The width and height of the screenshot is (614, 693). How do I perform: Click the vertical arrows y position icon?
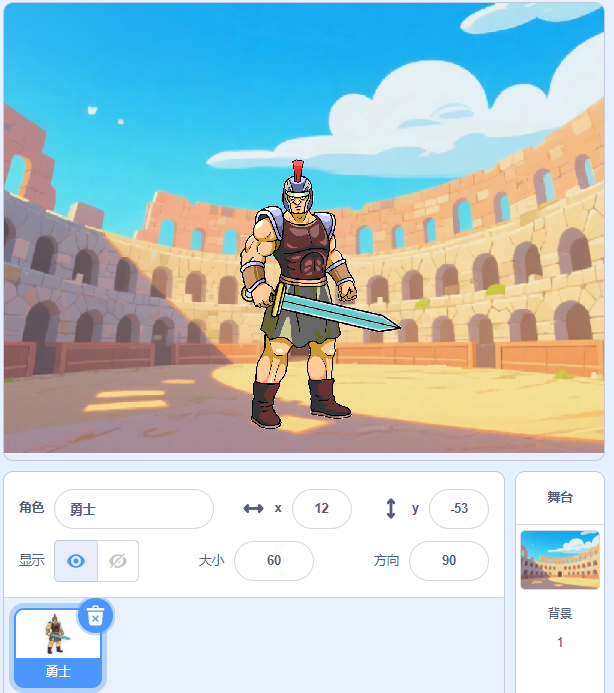[x=391, y=509]
